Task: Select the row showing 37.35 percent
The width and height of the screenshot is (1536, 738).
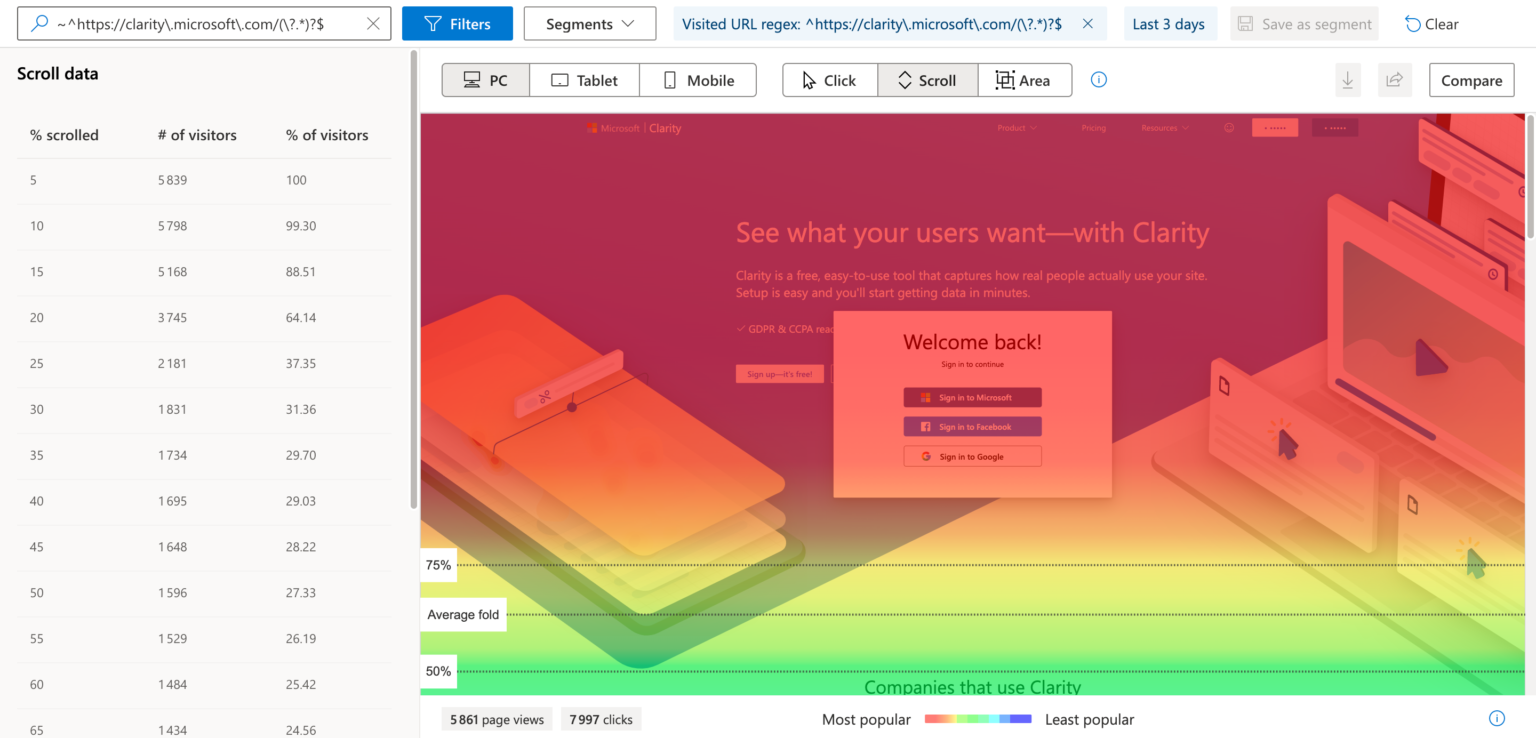Action: (x=204, y=364)
